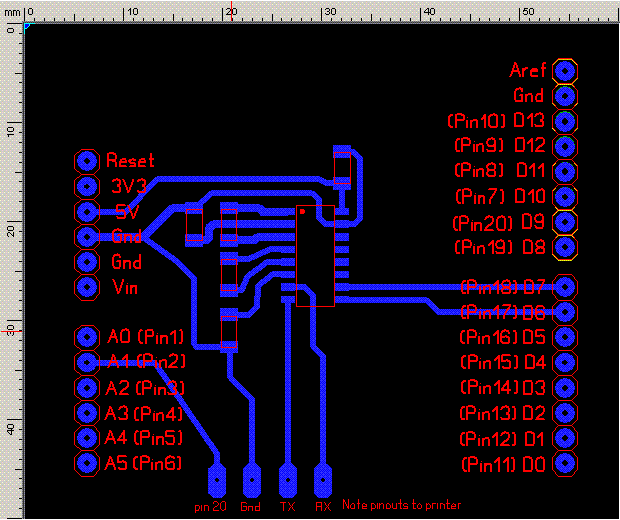Select the RX pad at the bottom
This screenshot has width=620, height=520.
(323, 481)
